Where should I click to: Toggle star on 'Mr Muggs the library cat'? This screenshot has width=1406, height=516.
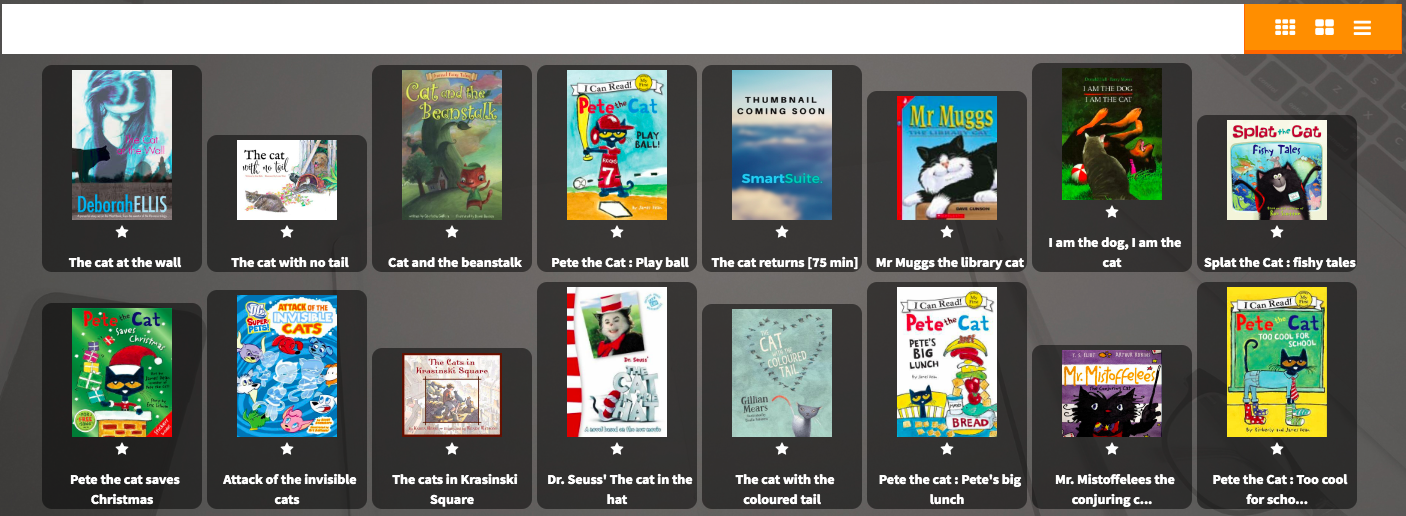click(x=947, y=232)
